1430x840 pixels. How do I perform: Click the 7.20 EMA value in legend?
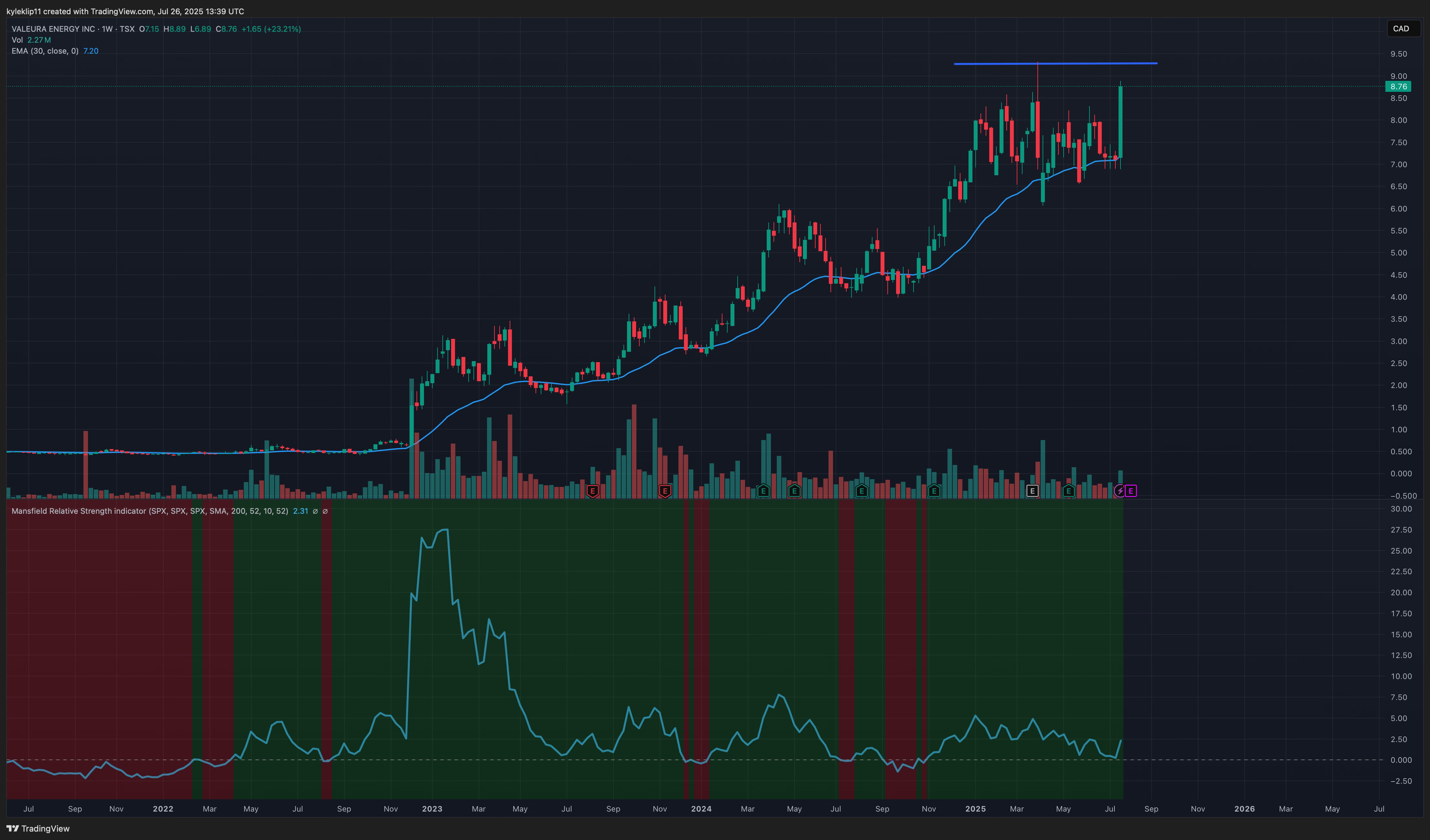click(91, 51)
